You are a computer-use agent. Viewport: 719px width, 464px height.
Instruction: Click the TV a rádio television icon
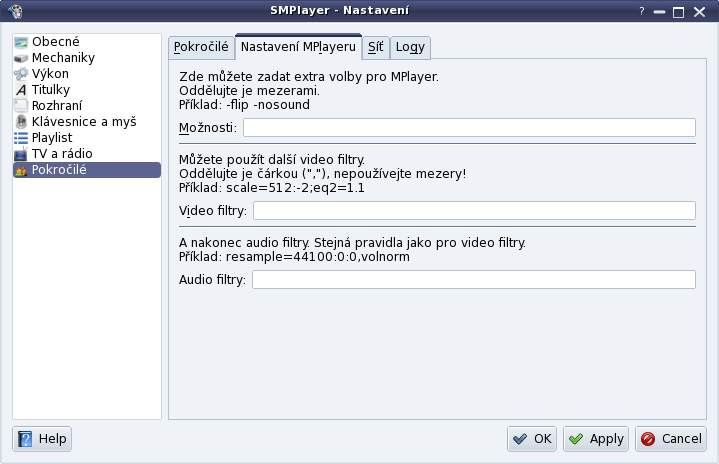coord(21,154)
